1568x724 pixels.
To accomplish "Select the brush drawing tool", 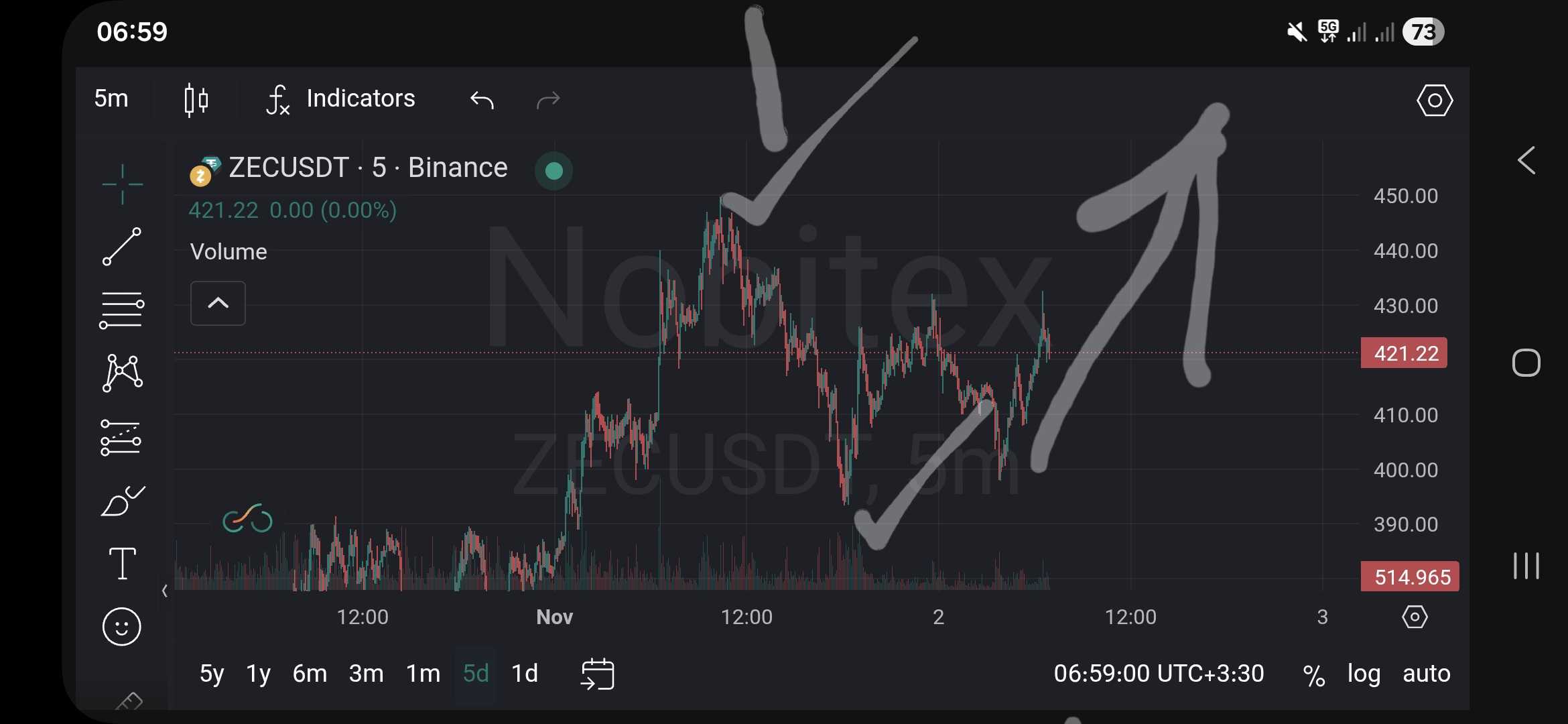I will tap(122, 501).
